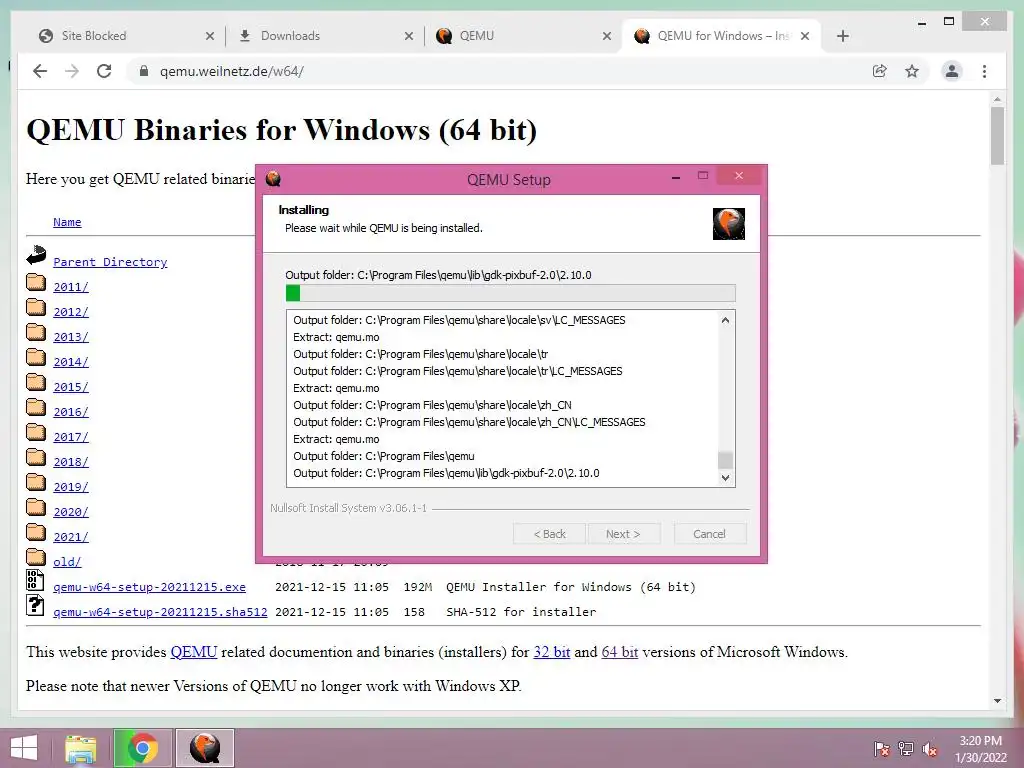
Task: Click the installer progress bar
Action: click(x=511, y=293)
